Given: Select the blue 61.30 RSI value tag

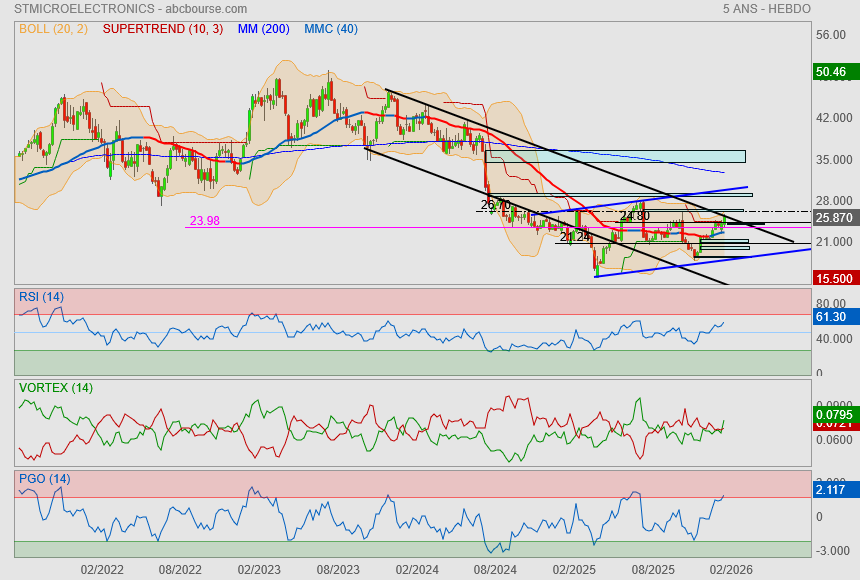Looking at the screenshot, I should pyautogui.click(x=831, y=317).
